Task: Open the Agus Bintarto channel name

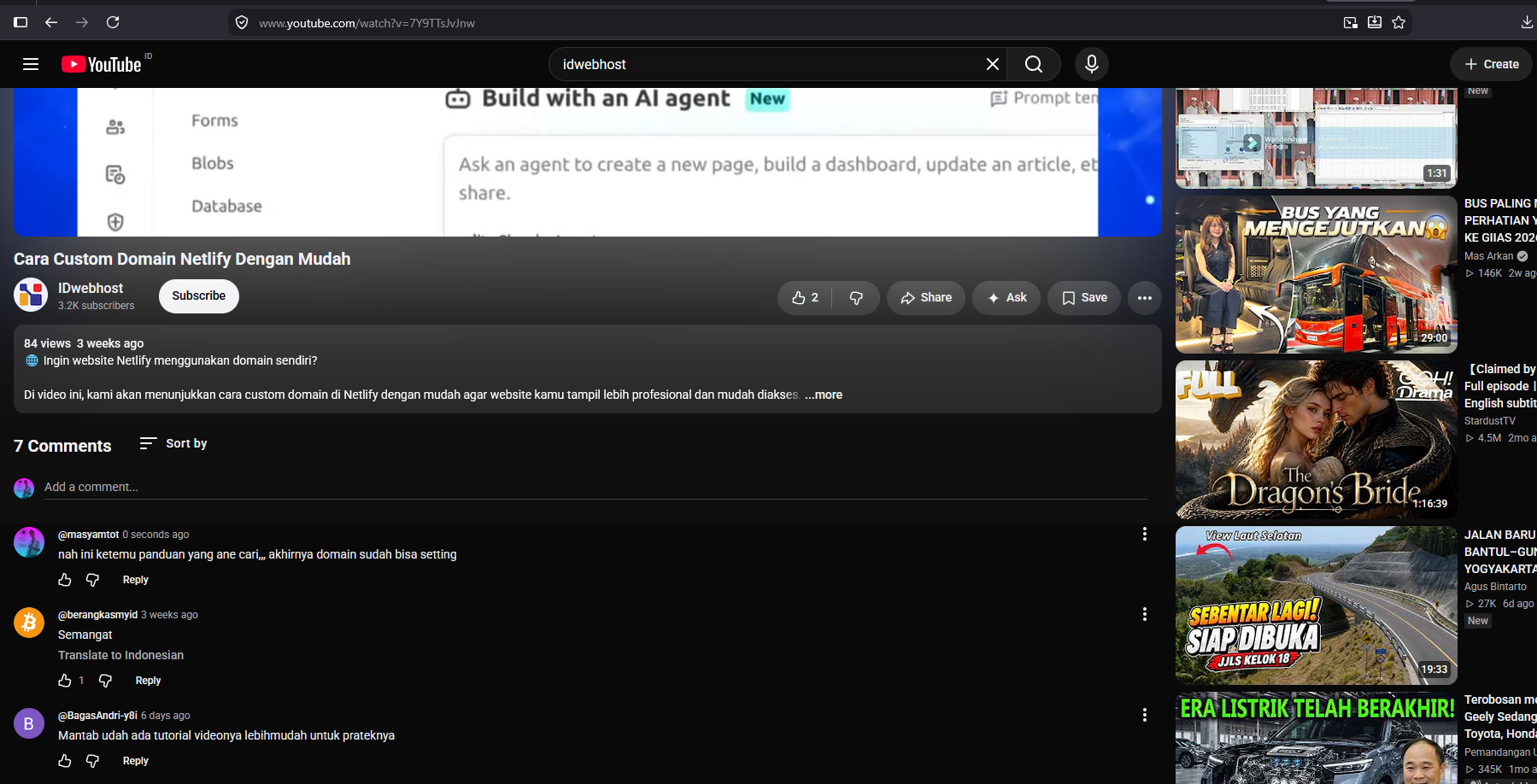Action: (1495, 587)
